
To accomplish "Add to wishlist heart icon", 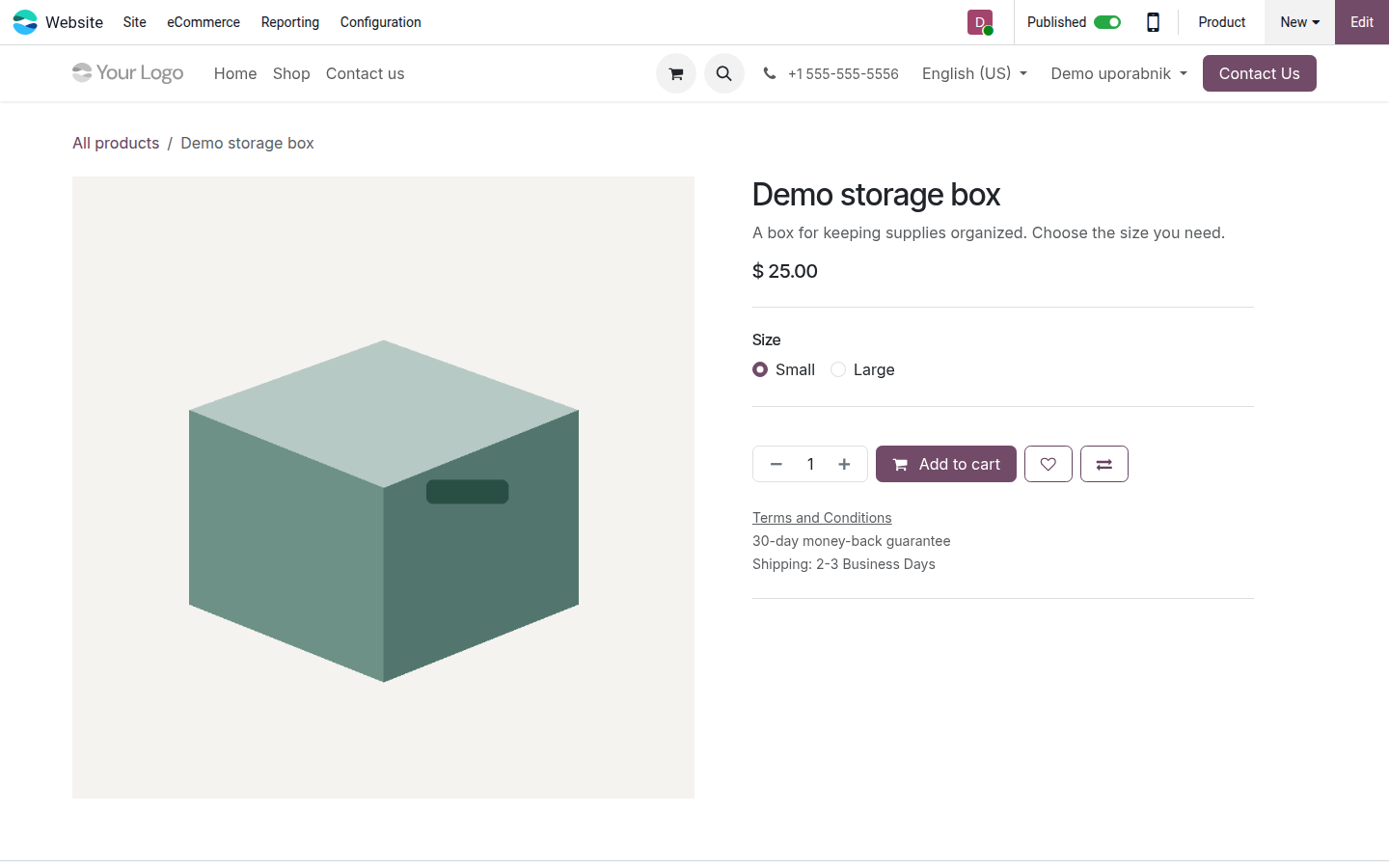I will [1049, 464].
